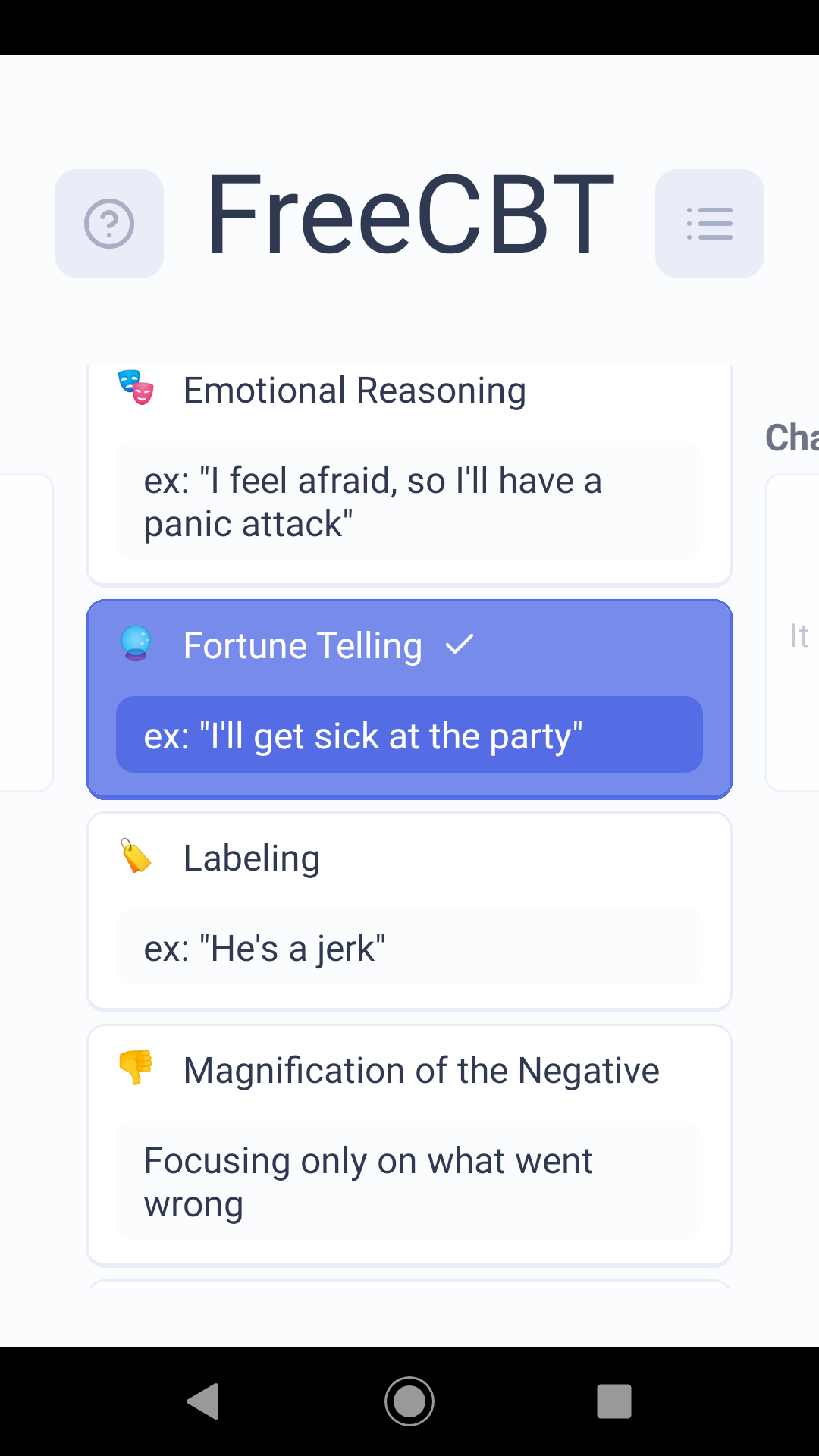Screen dimensions: 819x1456
Task: Open the help question mark button
Action: click(x=109, y=224)
